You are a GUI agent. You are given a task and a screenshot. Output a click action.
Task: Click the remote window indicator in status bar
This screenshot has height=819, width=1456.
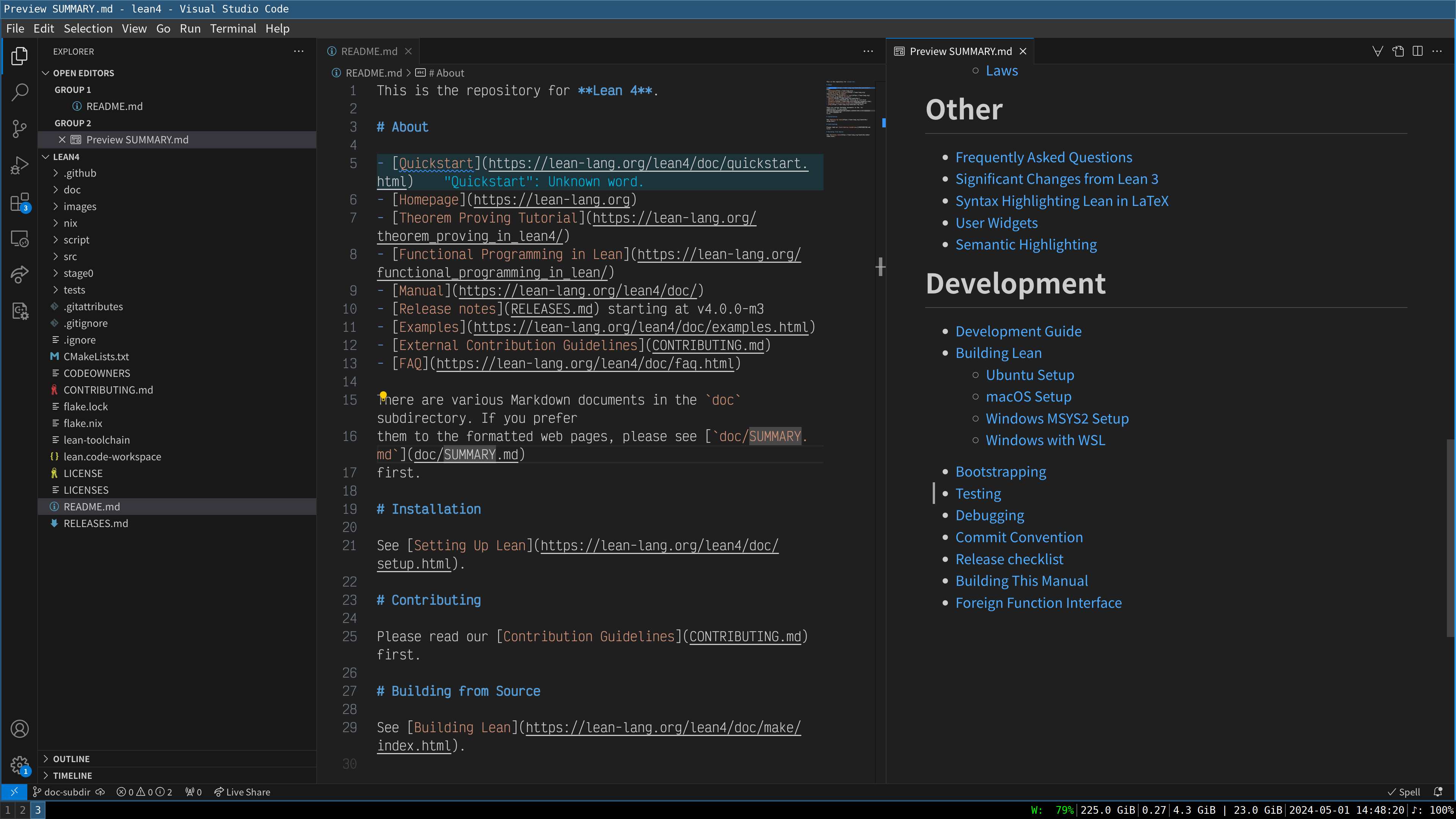[x=15, y=792]
